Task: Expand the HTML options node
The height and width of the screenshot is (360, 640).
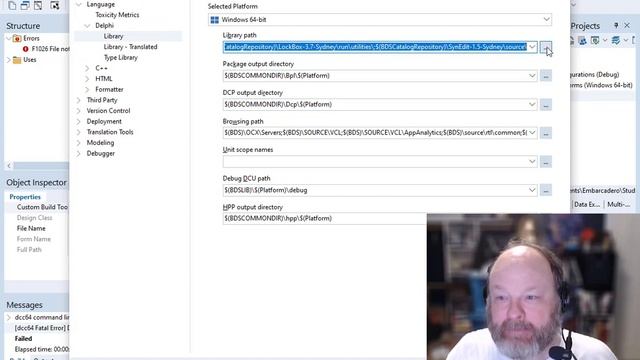Action: (x=87, y=79)
